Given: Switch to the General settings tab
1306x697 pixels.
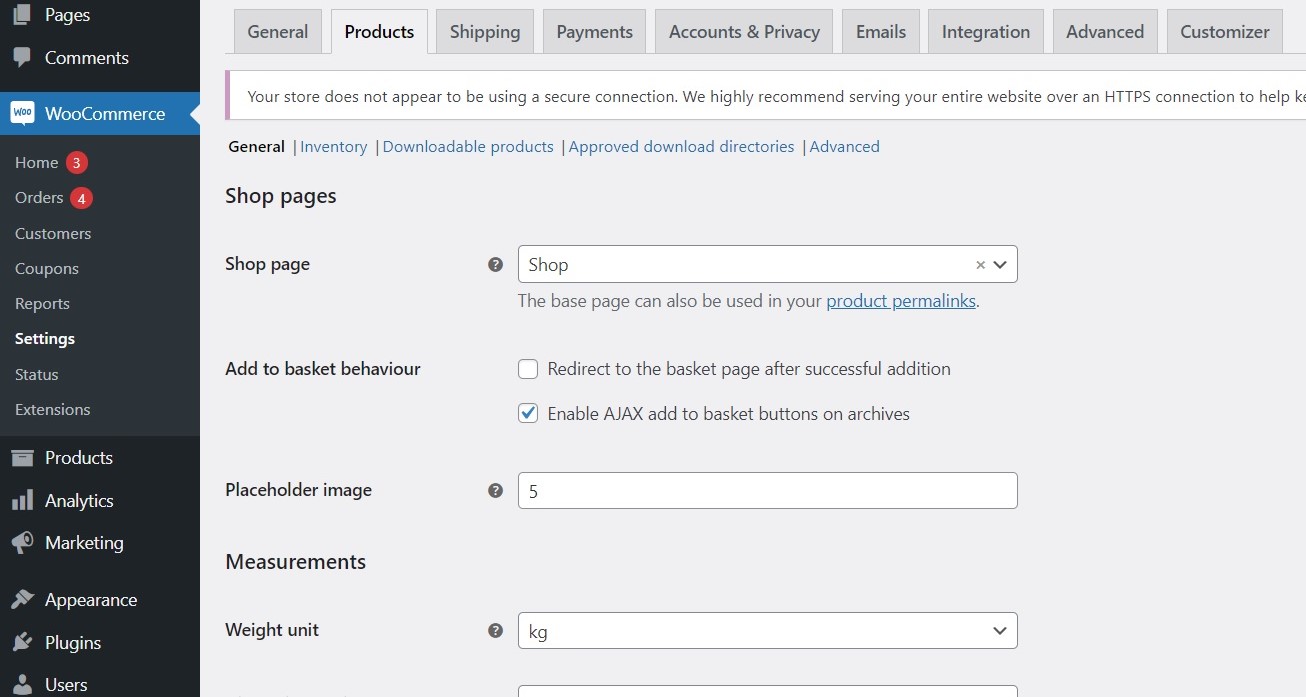Looking at the screenshot, I should tap(278, 32).
